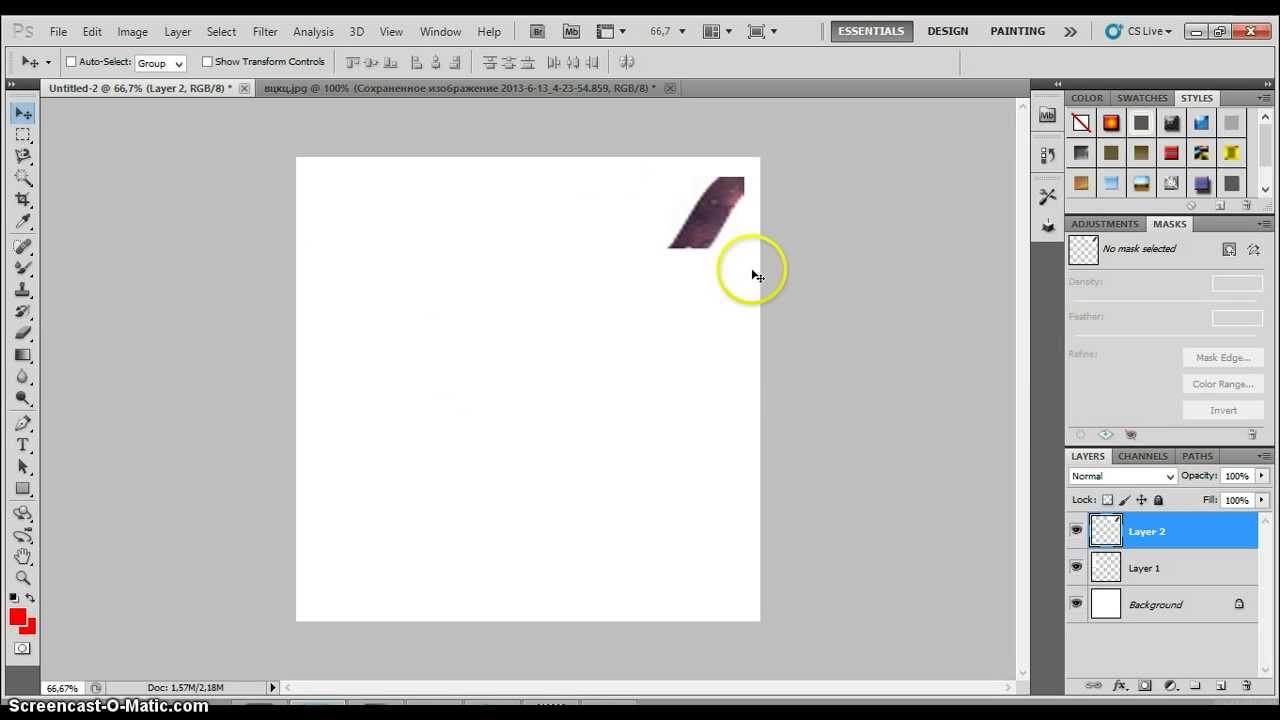Expand more workspaces chevron

tap(1070, 32)
